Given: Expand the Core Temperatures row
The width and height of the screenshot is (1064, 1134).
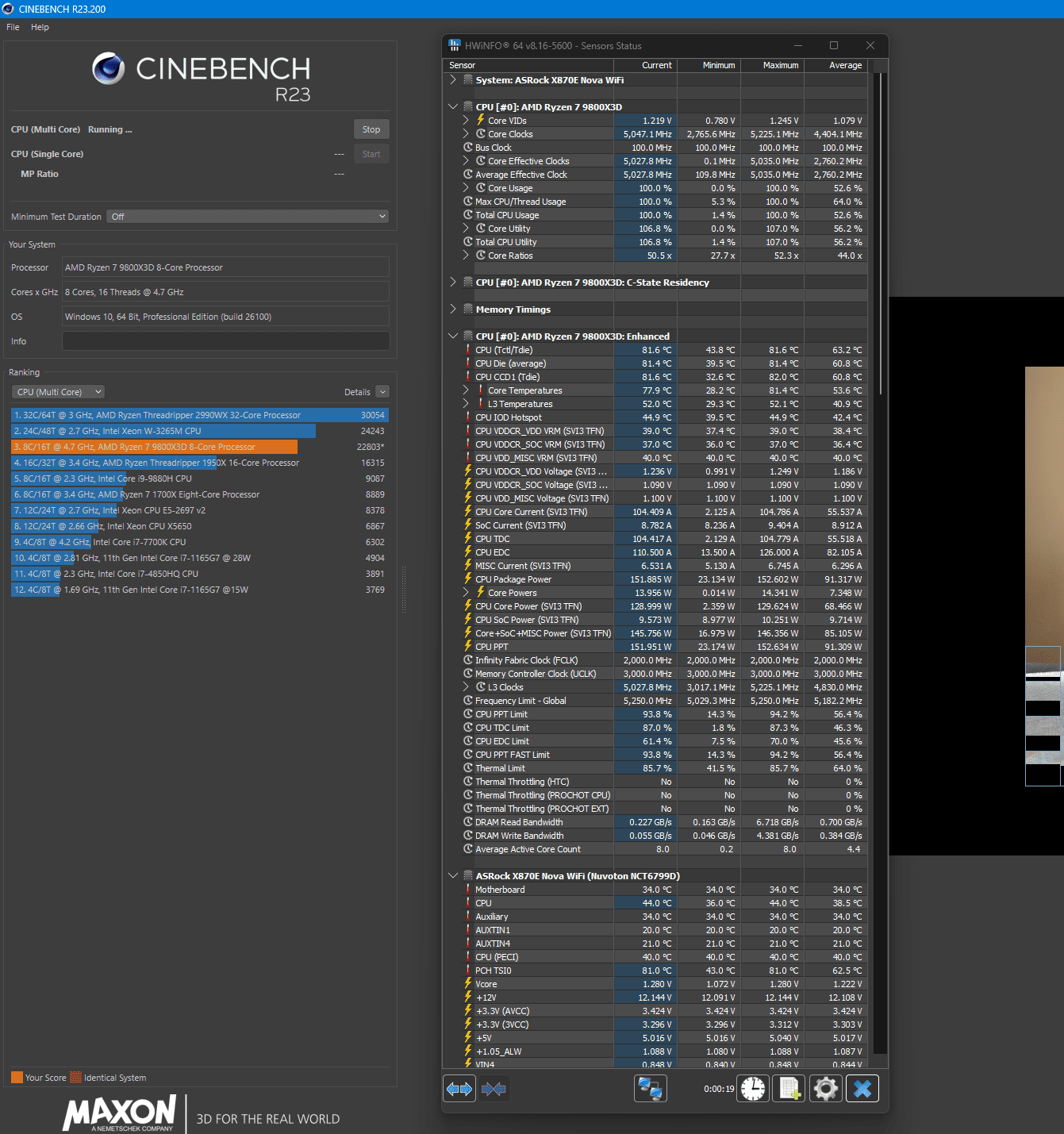Looking at the screenshot, I should pyautogui.click(x=466, y=390).
